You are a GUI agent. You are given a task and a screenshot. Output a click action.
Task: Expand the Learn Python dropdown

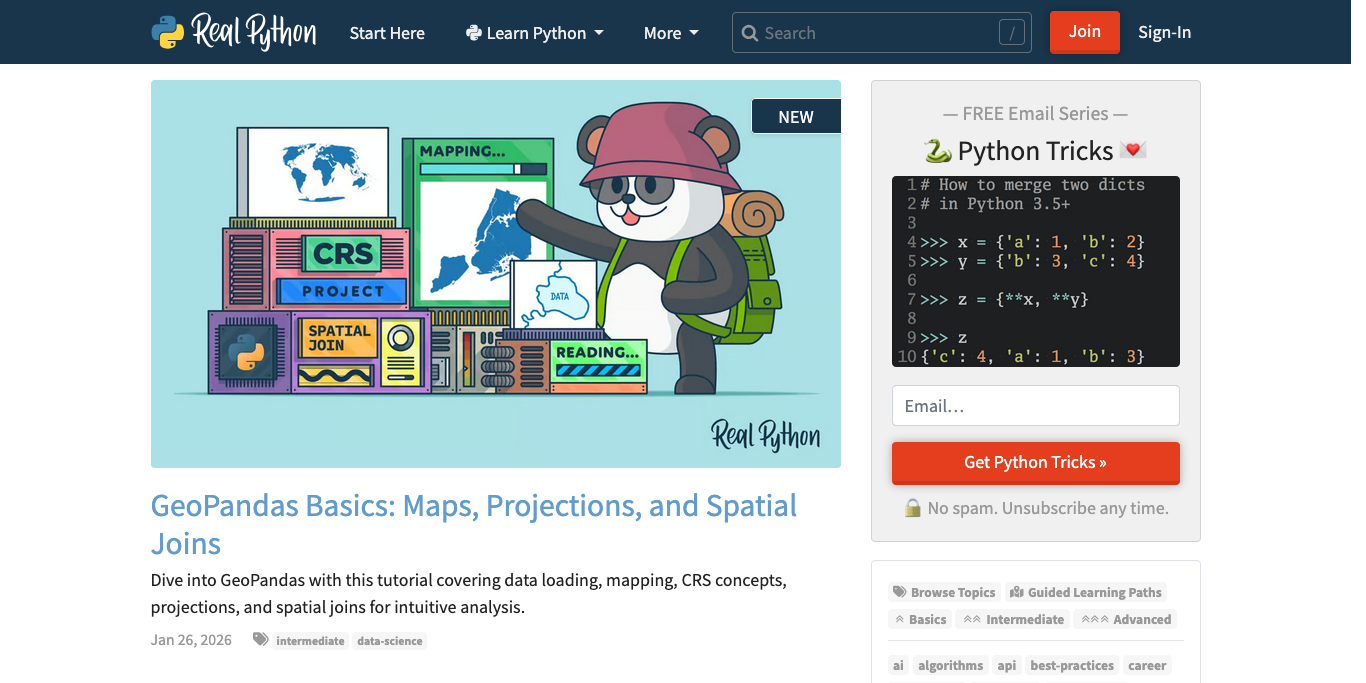pos(535,32)
